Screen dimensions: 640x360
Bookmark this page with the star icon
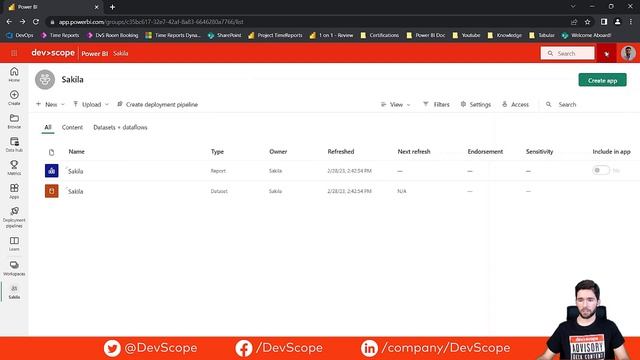click(x=587, y=22)
